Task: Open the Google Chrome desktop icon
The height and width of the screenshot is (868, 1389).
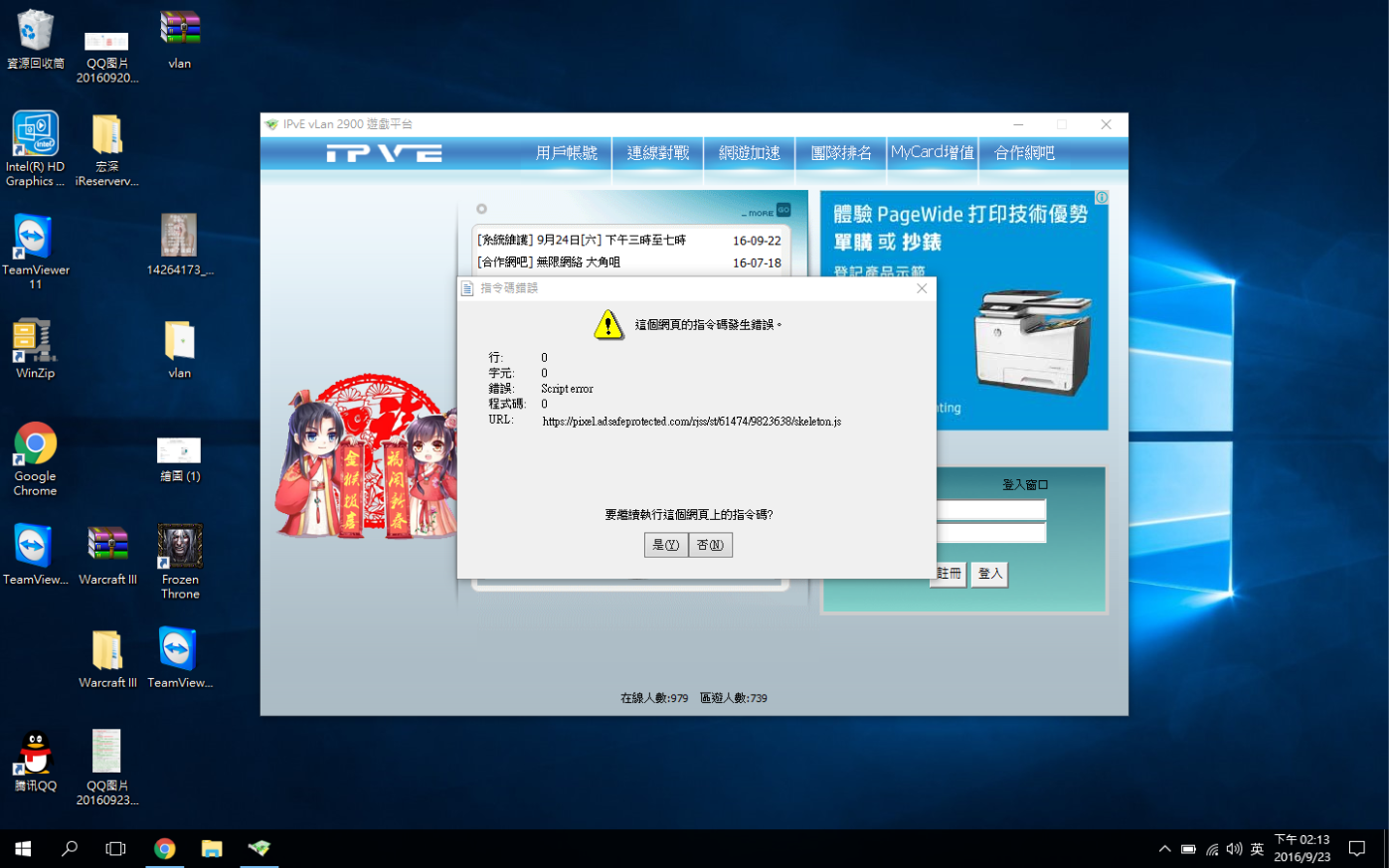Action: pos(35,459)
